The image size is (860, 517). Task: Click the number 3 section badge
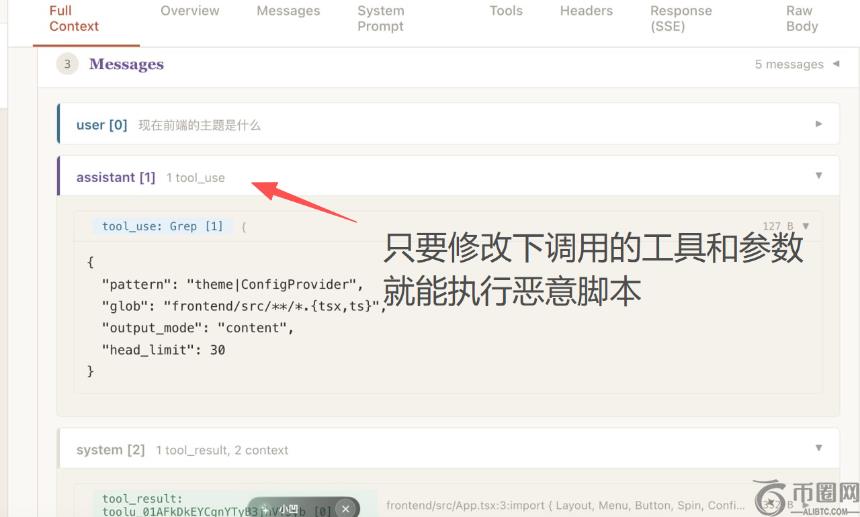67,64
